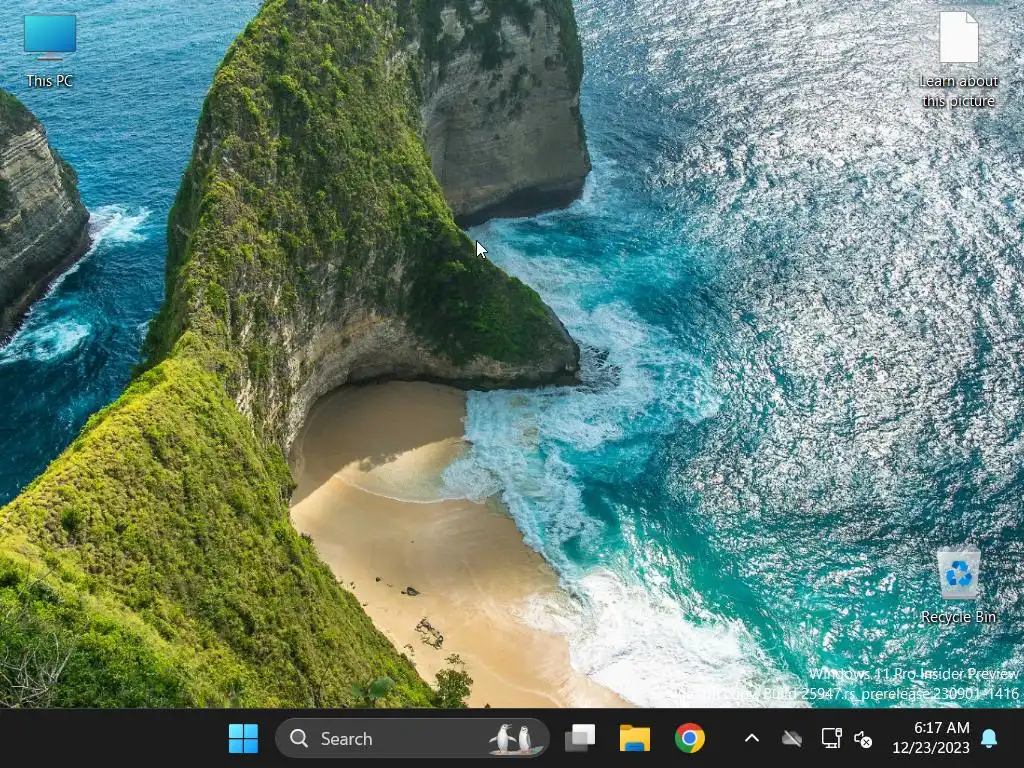Select the Recycle Bin desktop icon
Screen dimensions: 1024x768
tap(958, 586)
